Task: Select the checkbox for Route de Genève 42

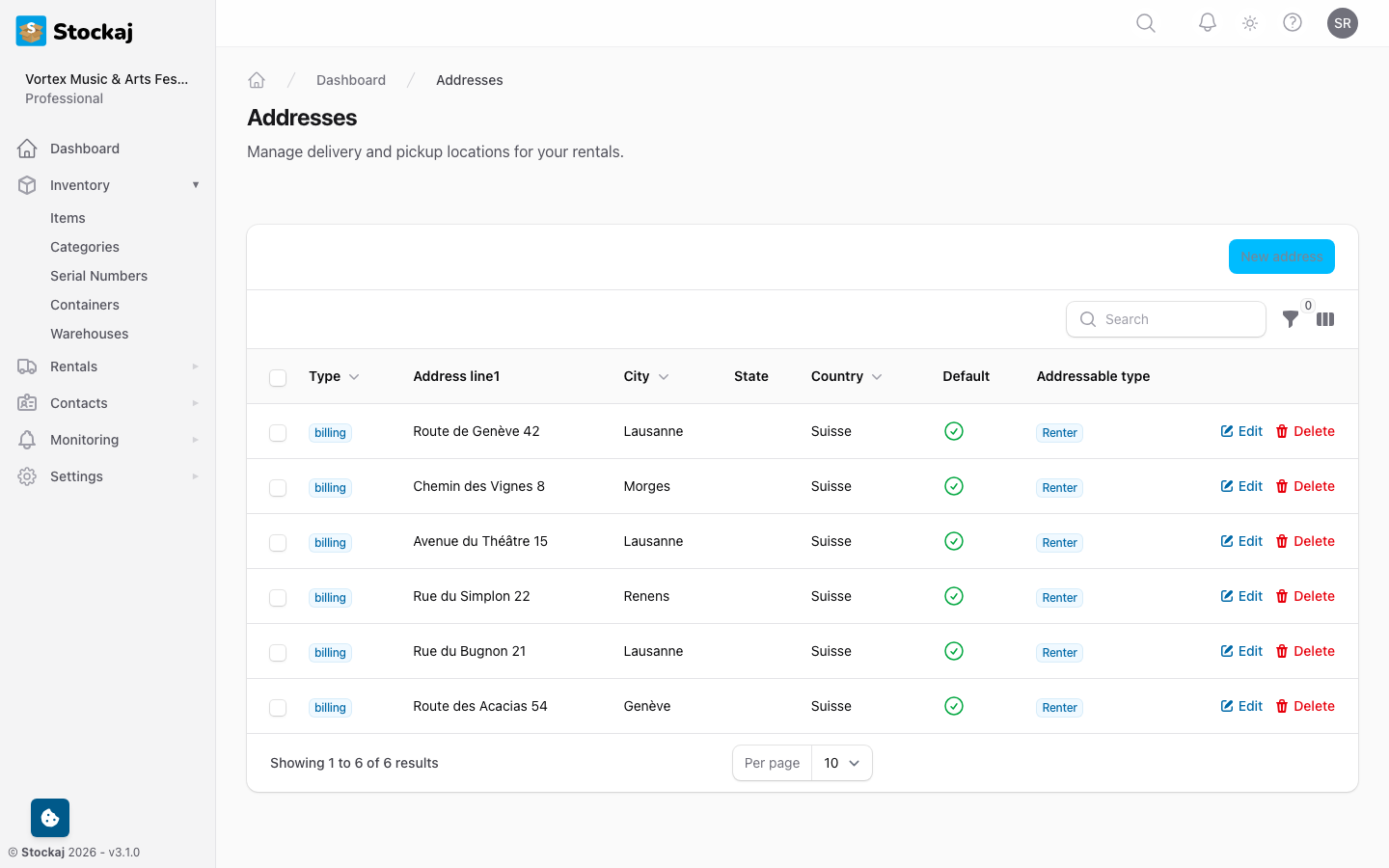Action: 278,432
